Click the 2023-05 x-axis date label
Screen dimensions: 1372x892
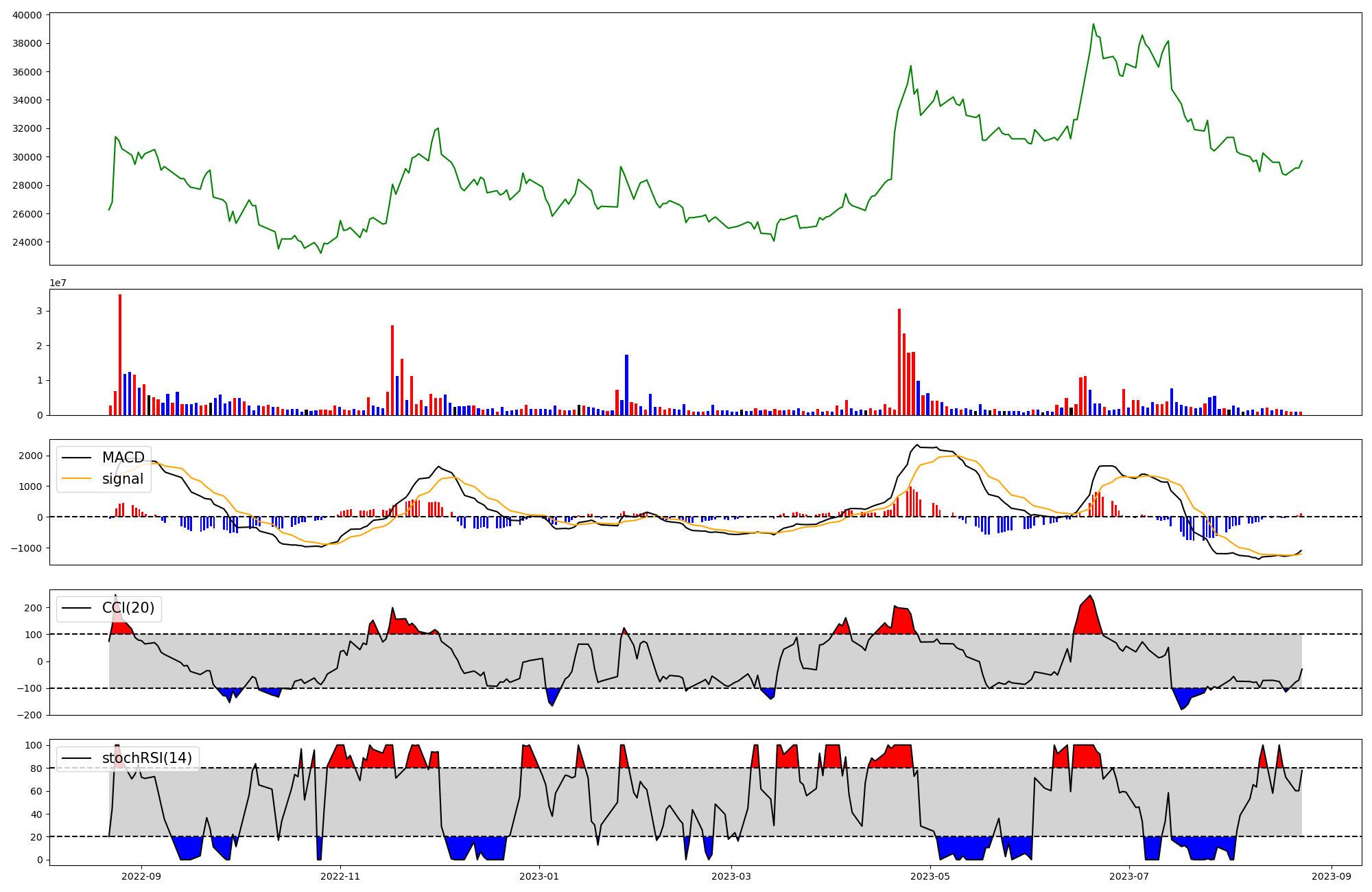(930, 876)
